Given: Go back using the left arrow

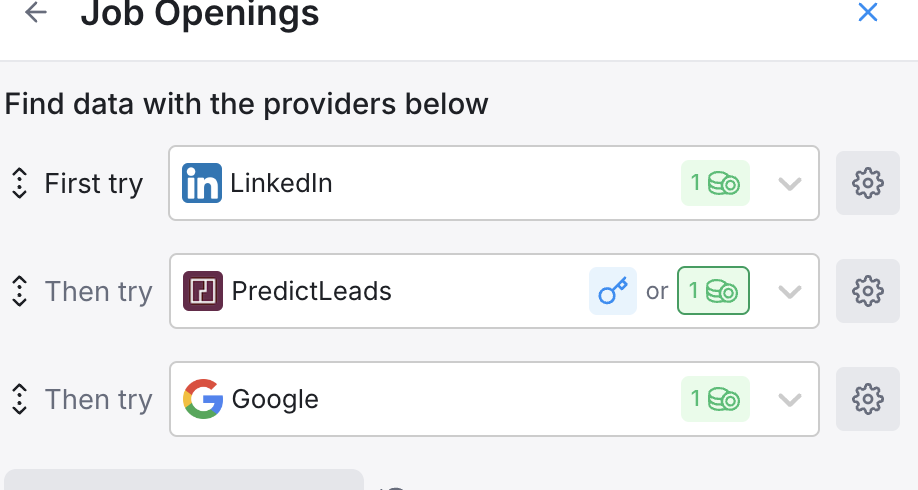Looking at the screenshot, I should 36,13.
